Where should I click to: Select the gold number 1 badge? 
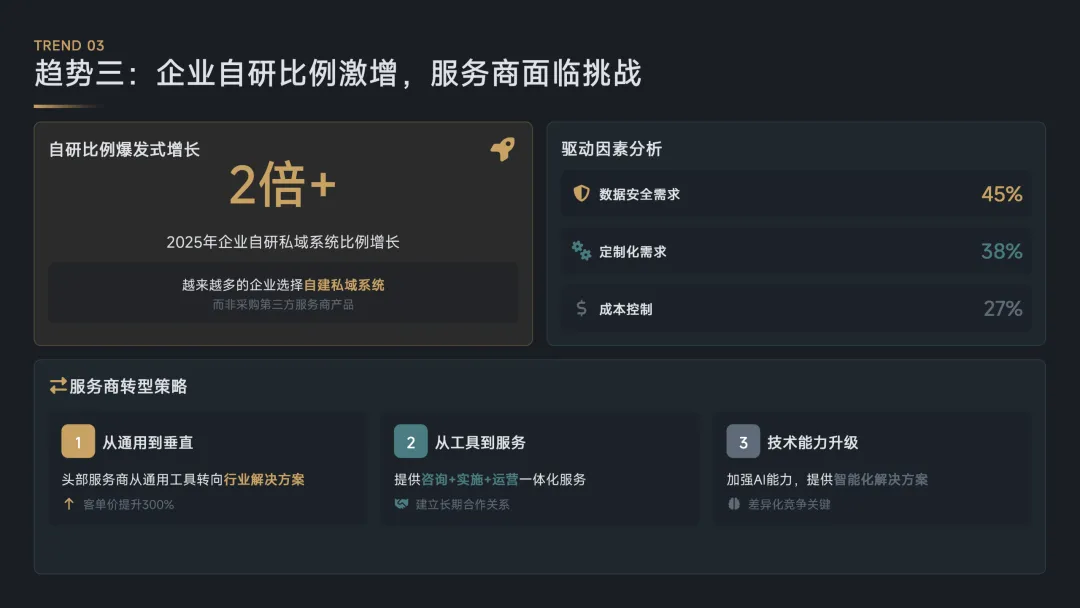tap(78, 442)
